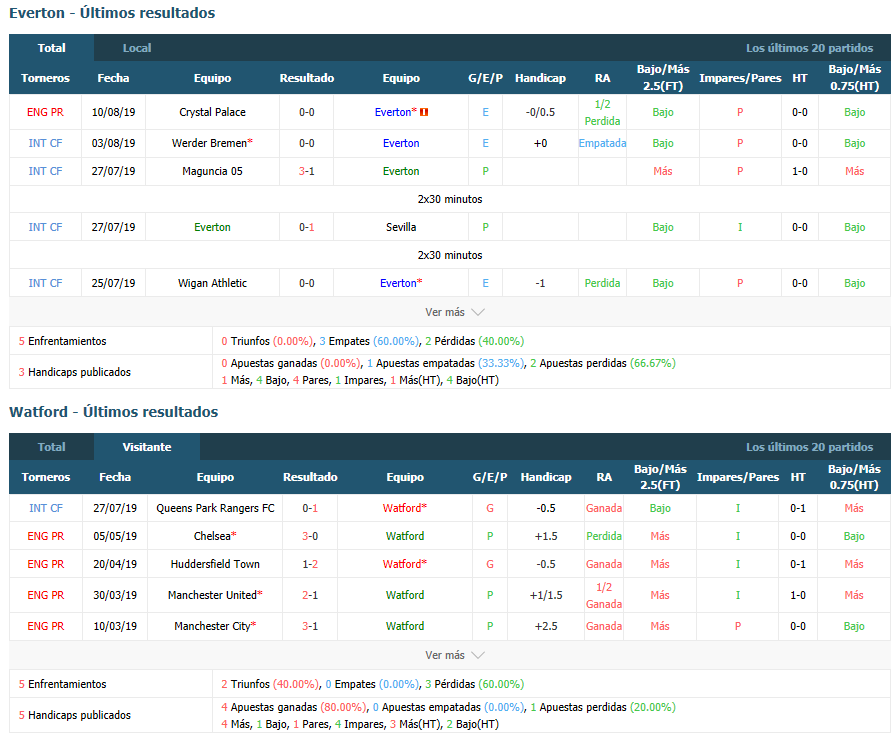
Task: Select Total tab in Watford section
Action: click(x=51, y=447)
